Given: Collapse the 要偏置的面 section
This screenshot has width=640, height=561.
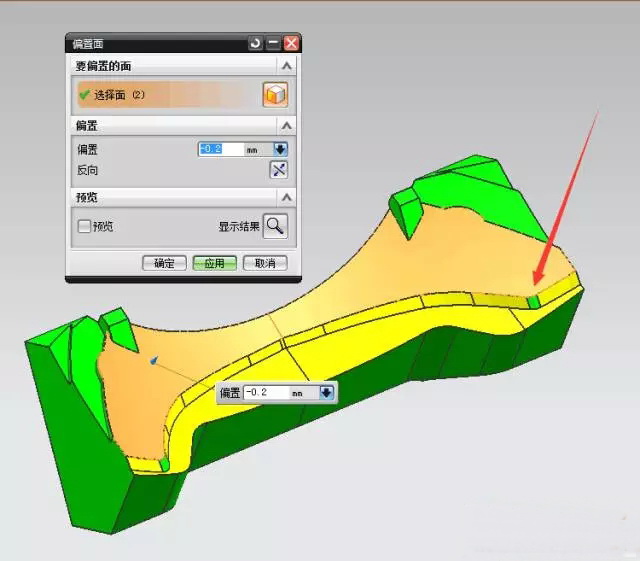Looking at the screenshot, I should pyautogui.click(x=287, y=66).
